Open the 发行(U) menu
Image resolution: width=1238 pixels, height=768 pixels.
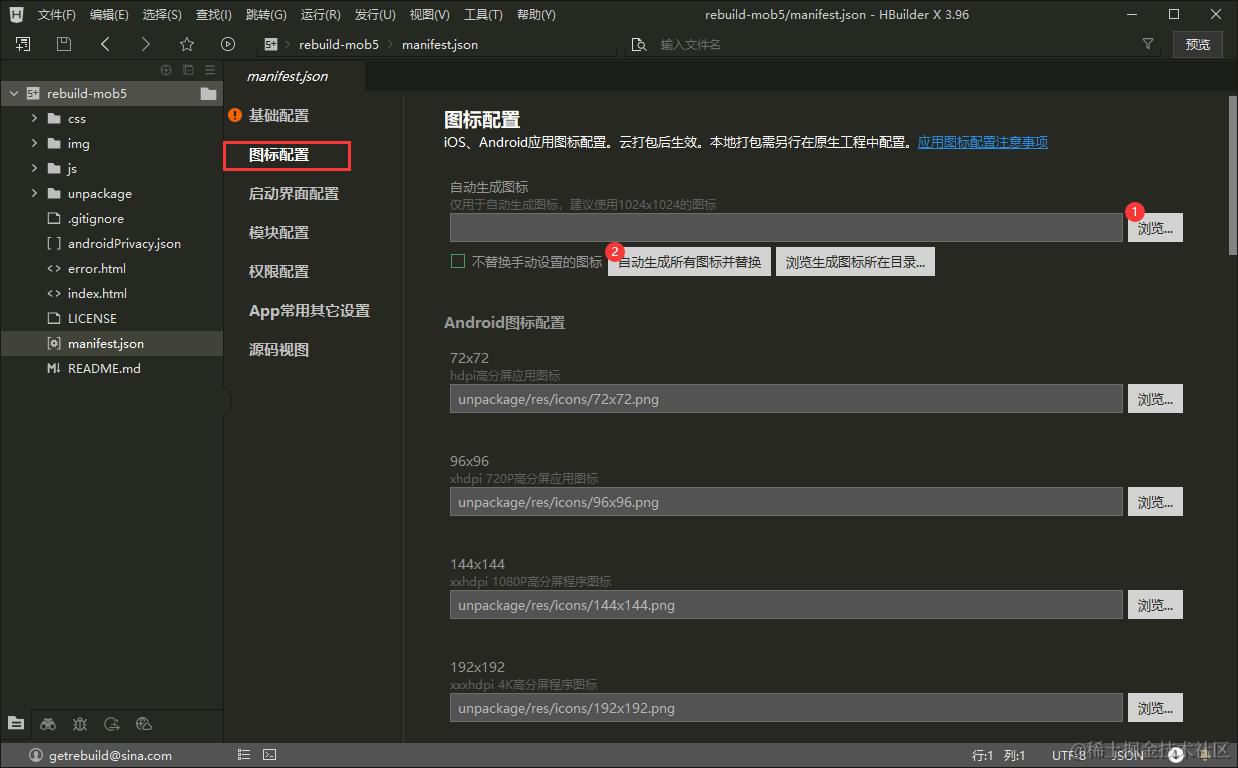(x=375, y=15)
